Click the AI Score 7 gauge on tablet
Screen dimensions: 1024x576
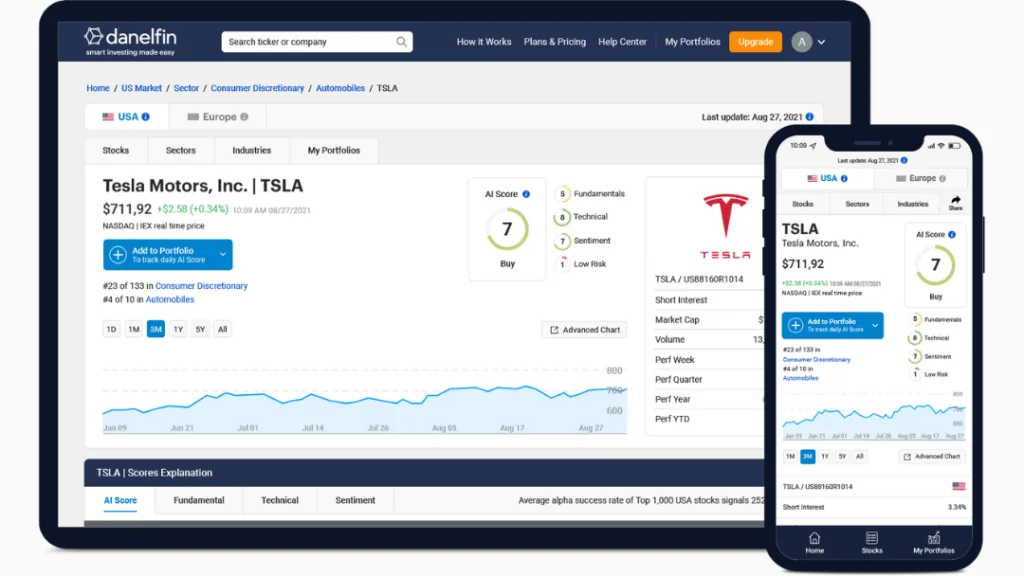507,229
